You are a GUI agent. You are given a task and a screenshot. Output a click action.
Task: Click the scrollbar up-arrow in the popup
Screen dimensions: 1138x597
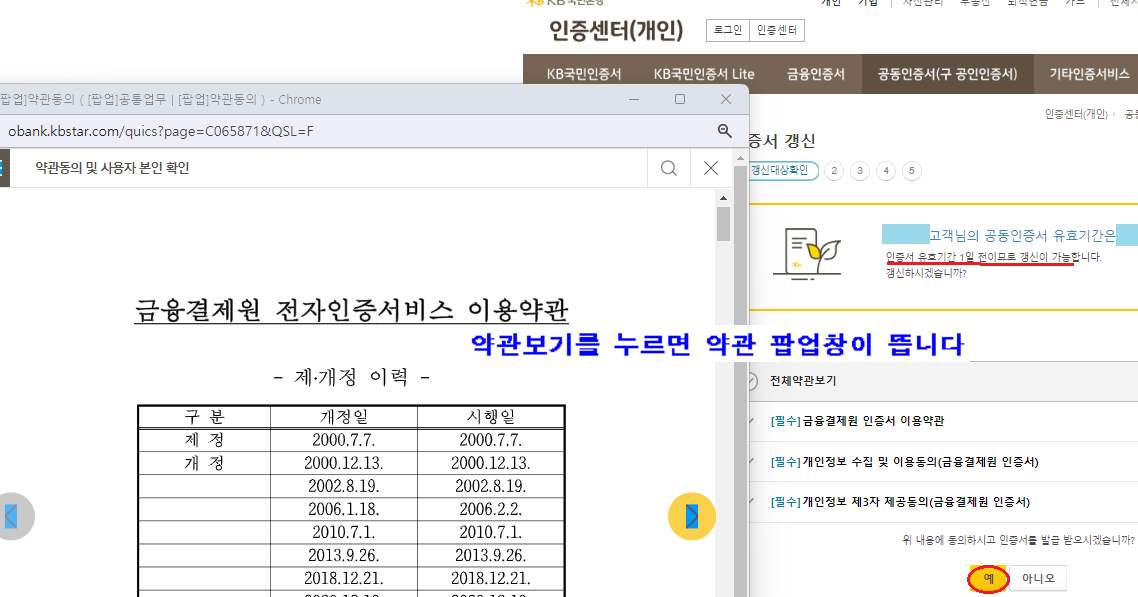tap(721, 197)
